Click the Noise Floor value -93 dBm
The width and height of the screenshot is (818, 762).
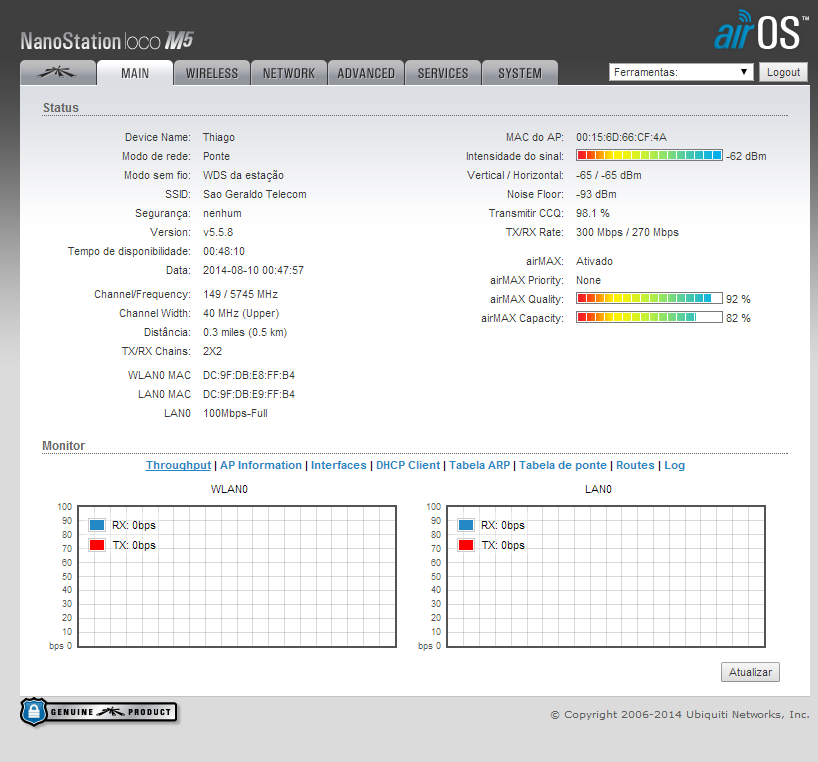[x=596, y=194]
